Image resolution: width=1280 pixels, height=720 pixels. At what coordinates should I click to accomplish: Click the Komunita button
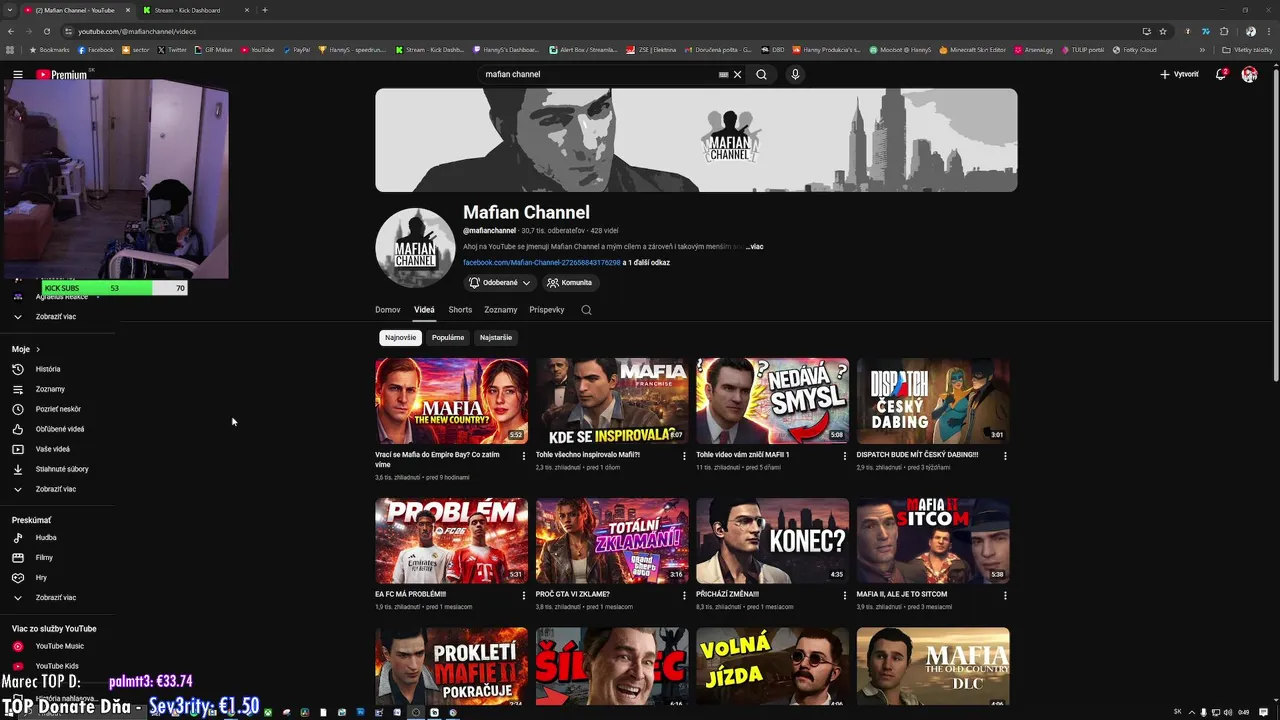click(569, 283)
